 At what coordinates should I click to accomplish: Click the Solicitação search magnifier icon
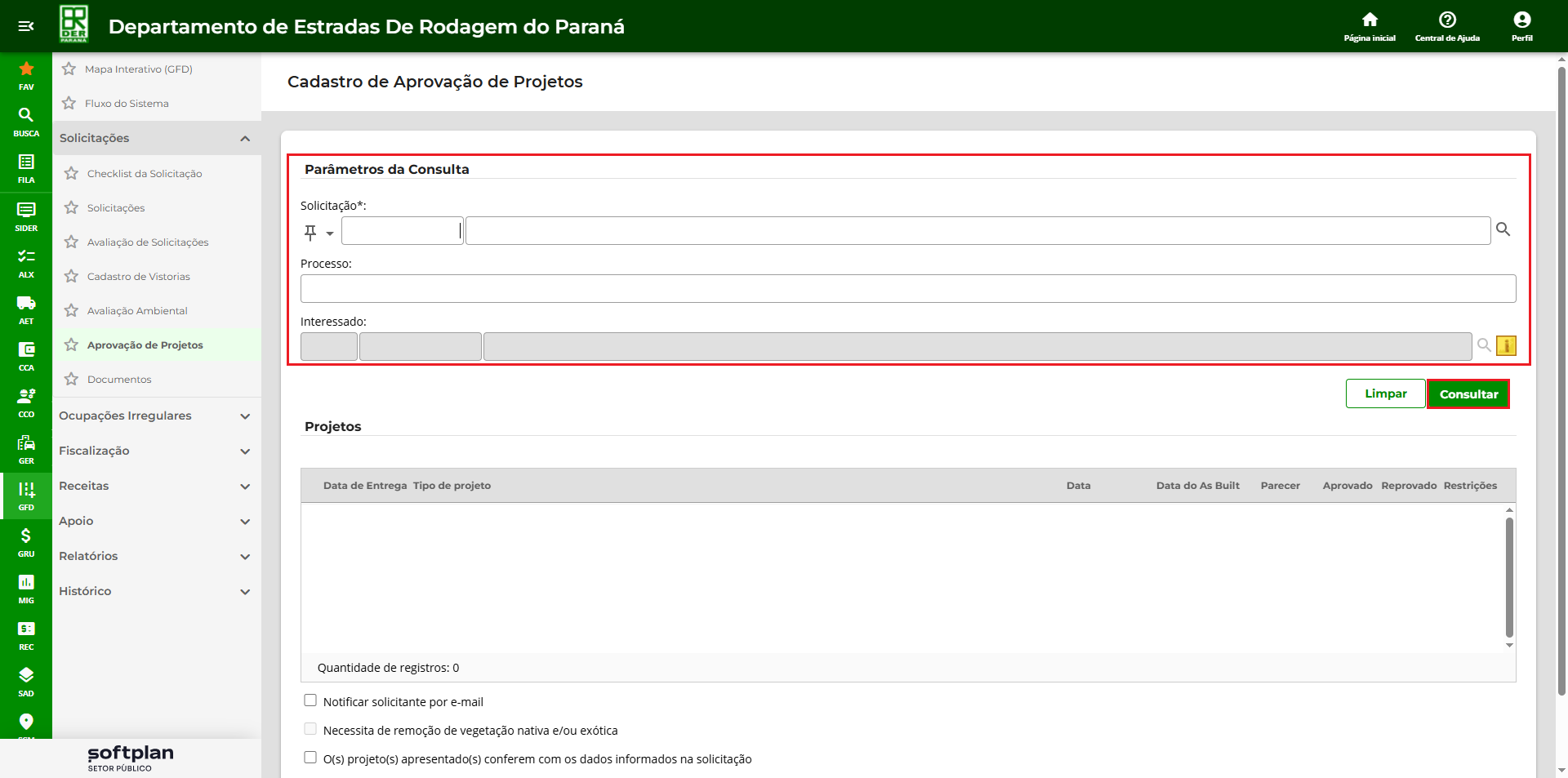1503,229
